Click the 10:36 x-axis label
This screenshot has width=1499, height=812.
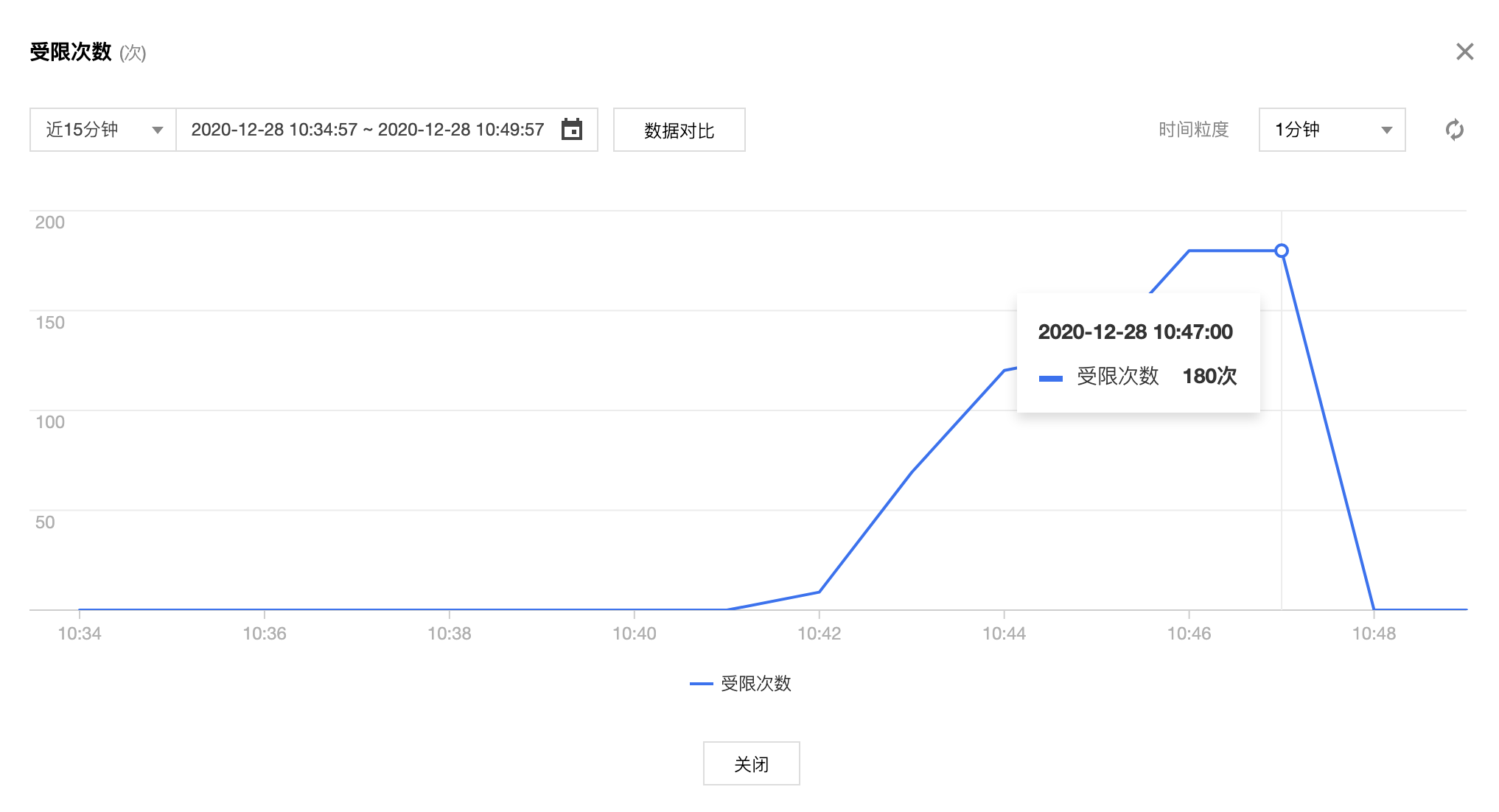265,634
